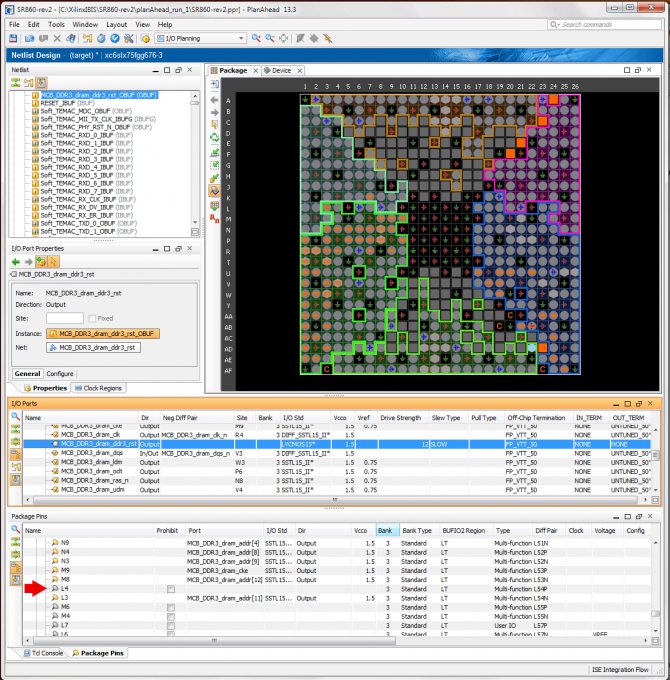Click the forward arrow in I/O Port Properties
This screenshot has width=670, height=680.
pyautogui.click(x=28, y=262)
